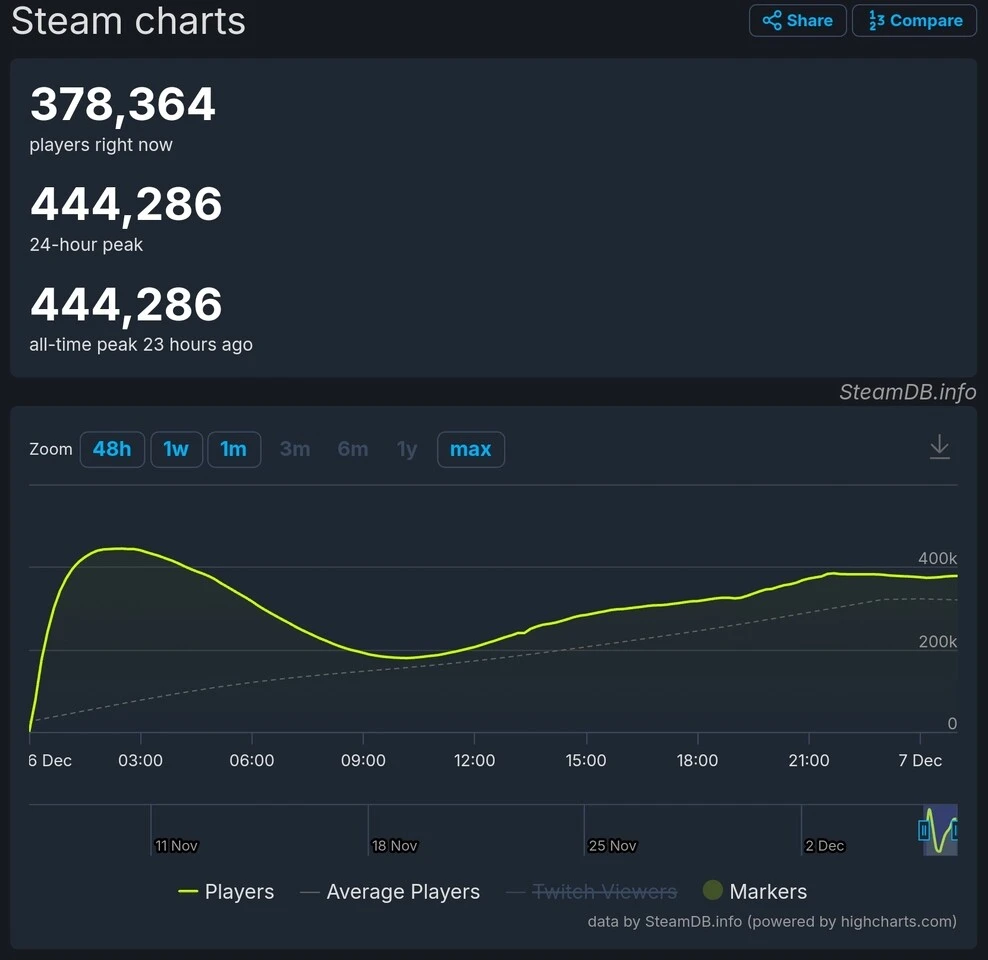Download chart data via the download icon

point(939,447)
